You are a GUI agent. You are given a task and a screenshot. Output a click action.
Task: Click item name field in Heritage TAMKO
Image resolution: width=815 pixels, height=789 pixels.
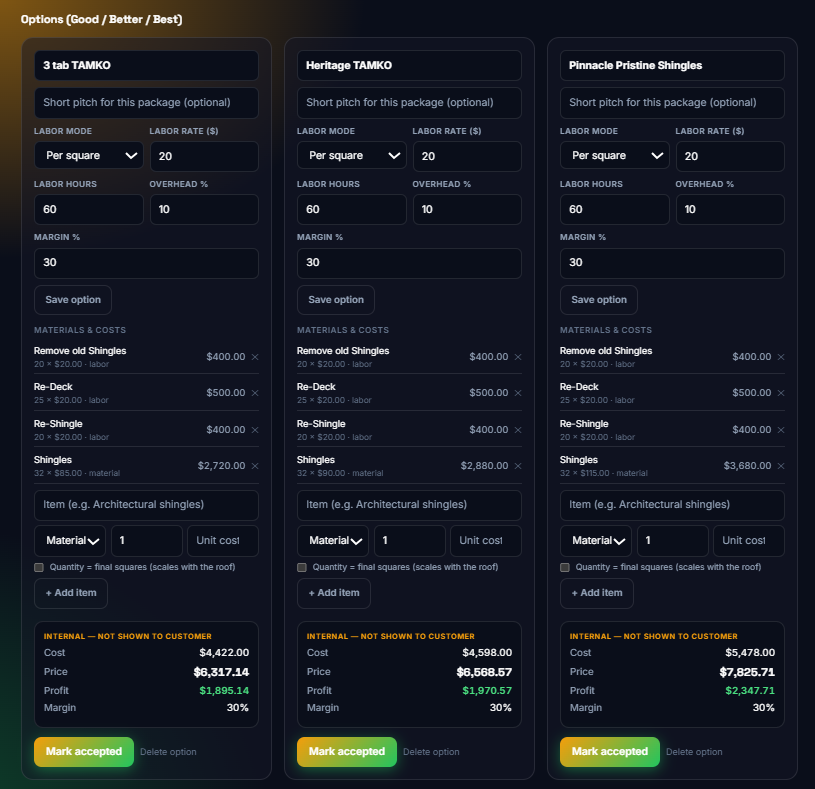[410, 505]
